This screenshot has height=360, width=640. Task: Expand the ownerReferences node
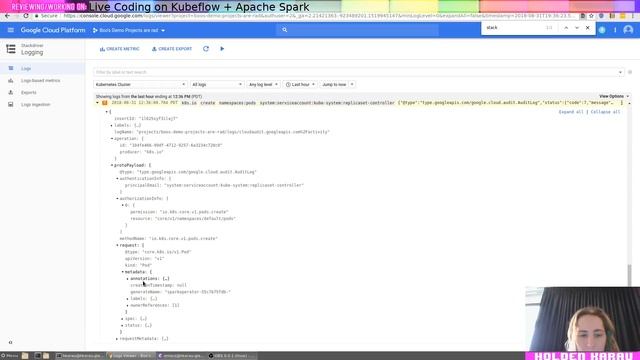[x=128, y=305]
